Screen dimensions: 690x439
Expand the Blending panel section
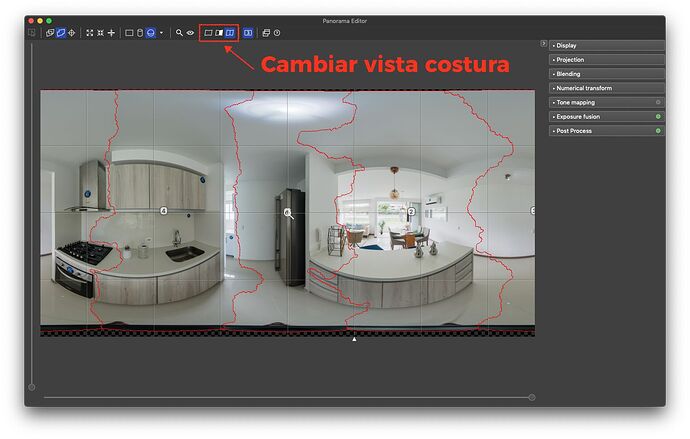(x=568, y=74)
